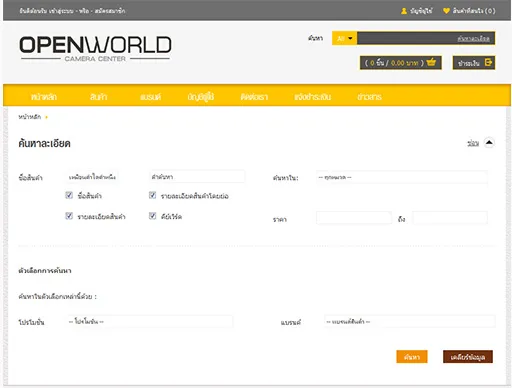Screen dimensions: 512x388
Task: Click the ค้นหาละเอียด link in search bar
Action: coord(473,39)
